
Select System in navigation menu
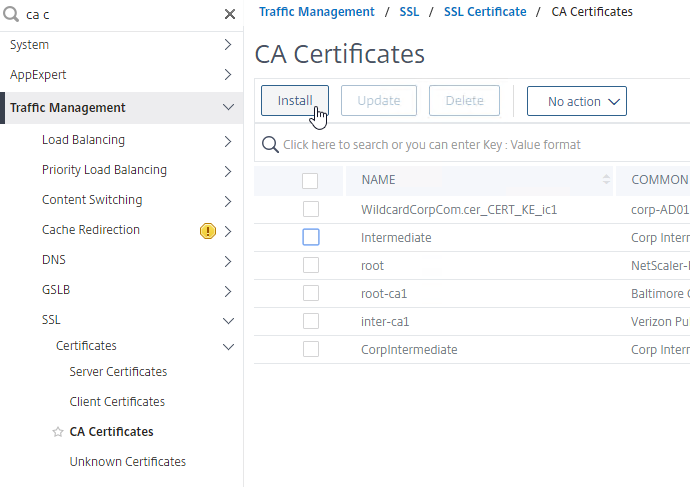click(x=29, y=45)
